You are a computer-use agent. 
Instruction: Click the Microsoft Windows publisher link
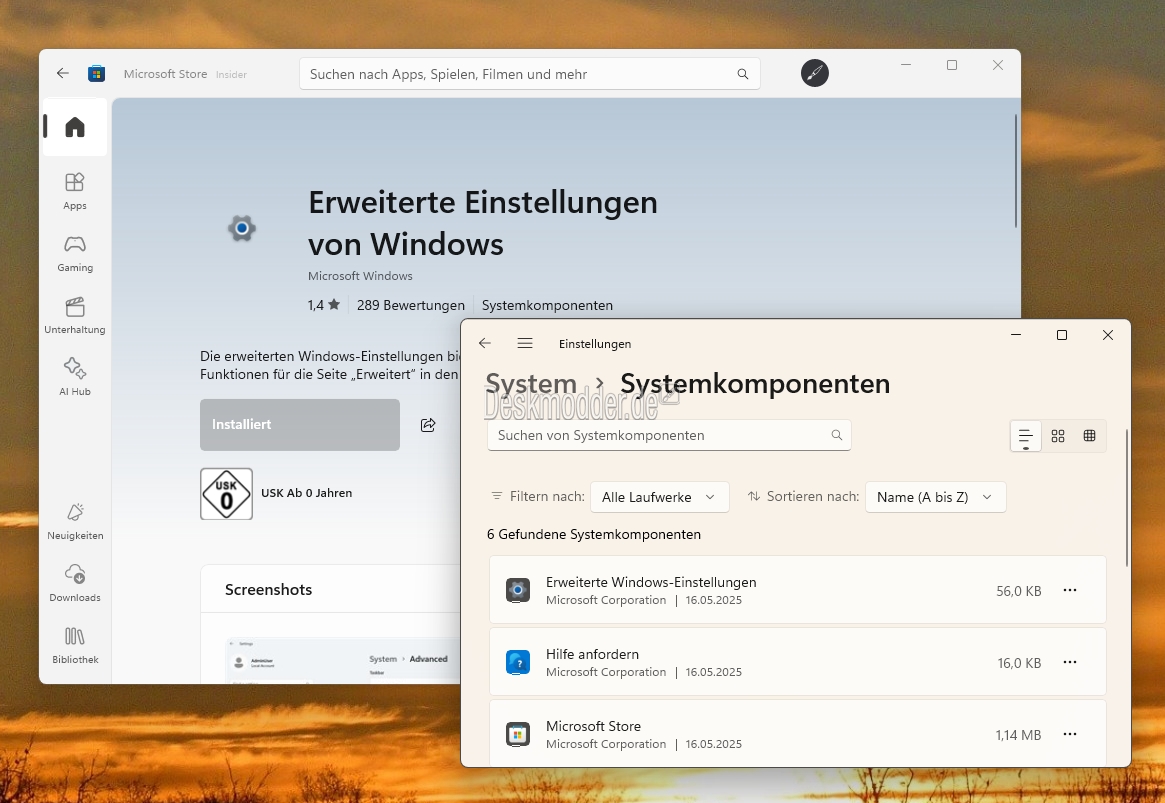pyautogui.click(x=360, y=276)
